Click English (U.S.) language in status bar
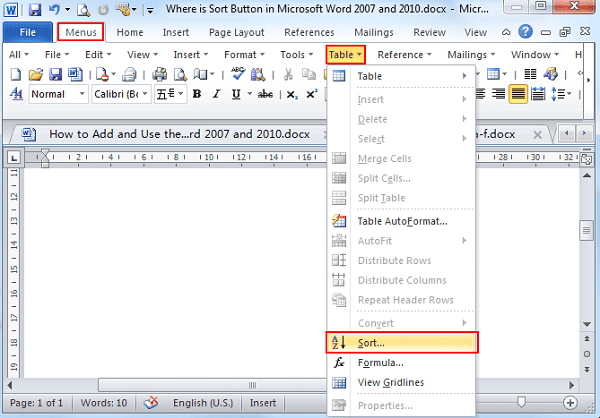 tap(203, 403)
